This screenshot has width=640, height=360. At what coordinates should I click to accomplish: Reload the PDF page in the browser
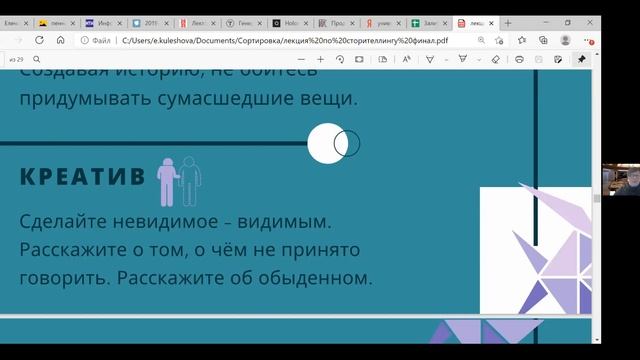click(x=39, y=40)
